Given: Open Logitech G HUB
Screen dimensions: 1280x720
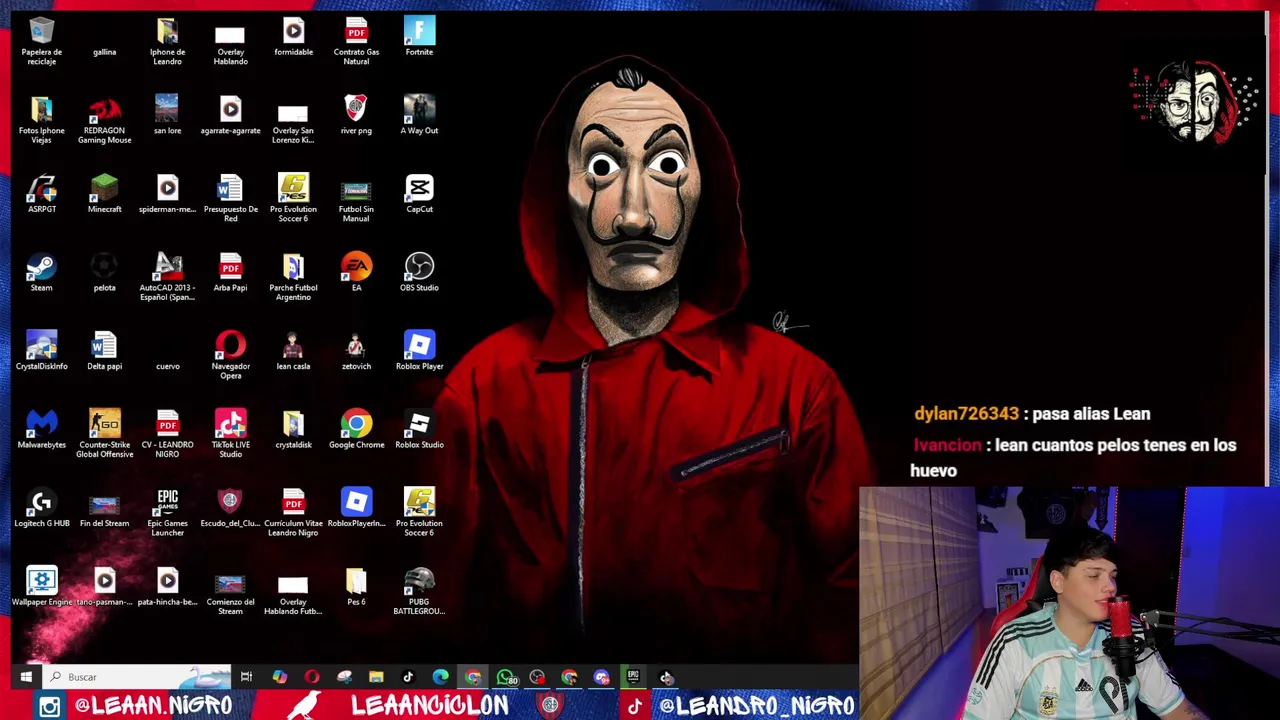Looking at the screenshot, I should click(x=41, y=506).
